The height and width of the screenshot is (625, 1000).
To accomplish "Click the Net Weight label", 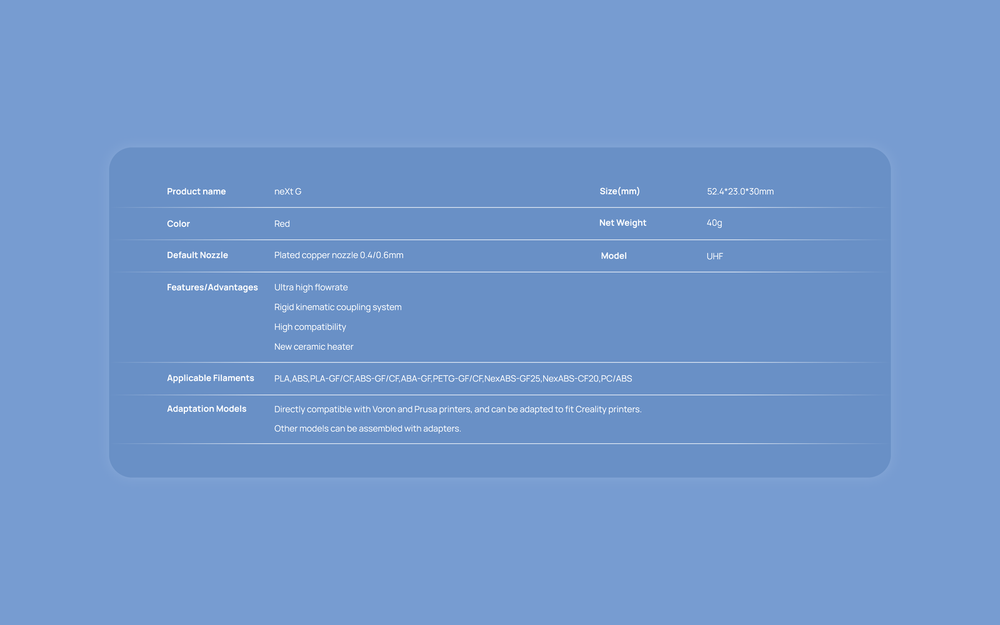I will point(622,223).
